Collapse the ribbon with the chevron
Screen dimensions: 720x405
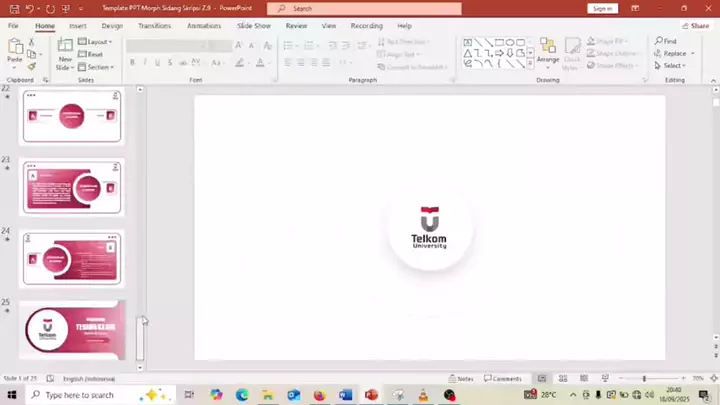[x=713, y=80]
